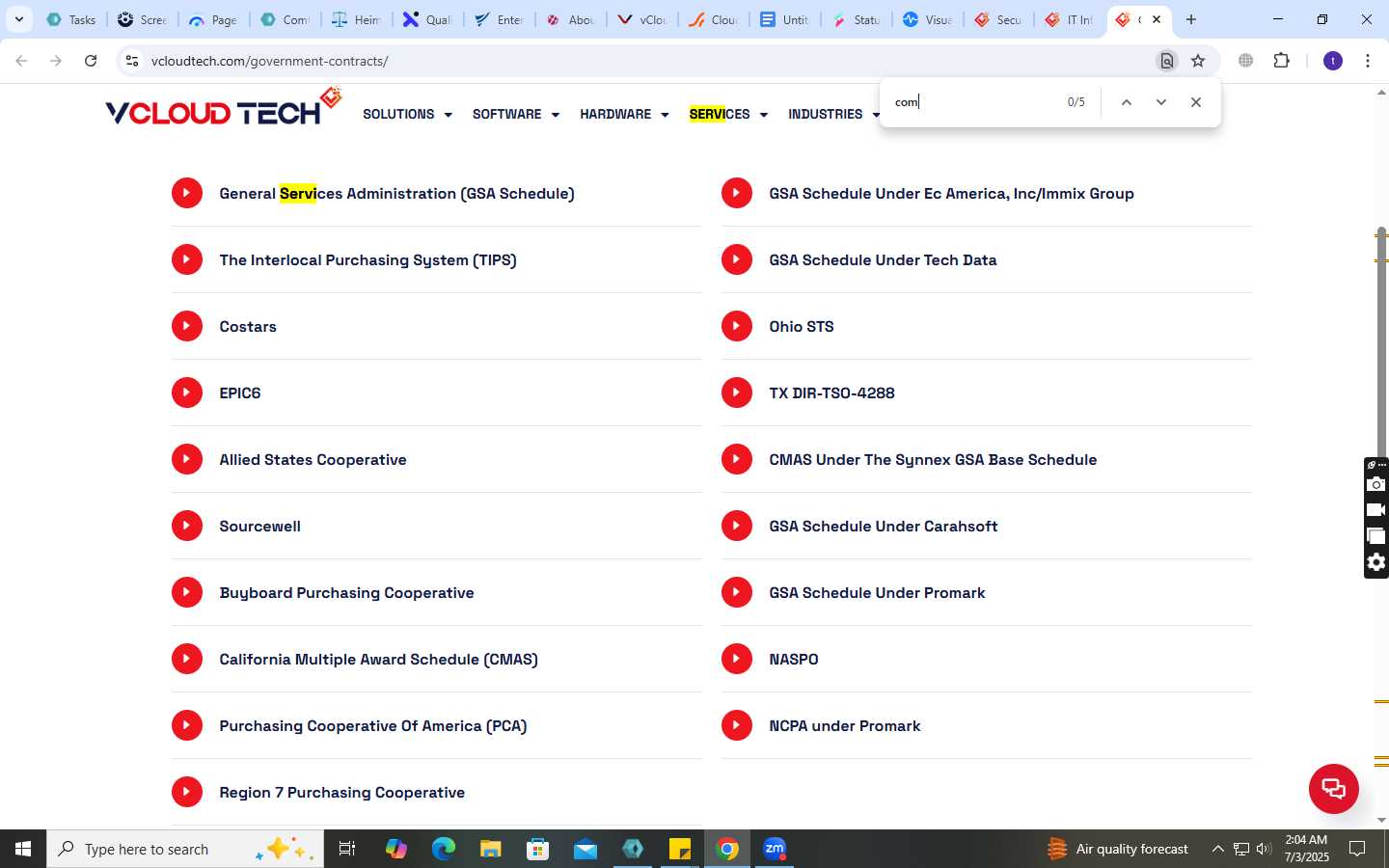Expand the SOFTWARE menu
This screenshot has width=1389, height=868.
[516, 114]
